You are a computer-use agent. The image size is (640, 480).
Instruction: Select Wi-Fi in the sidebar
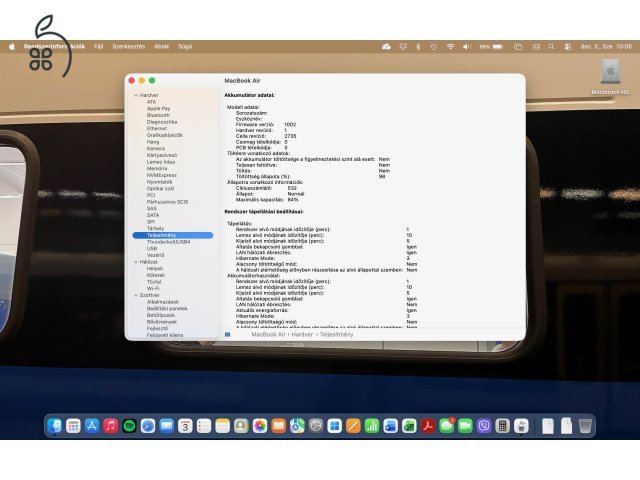point(153,289)
